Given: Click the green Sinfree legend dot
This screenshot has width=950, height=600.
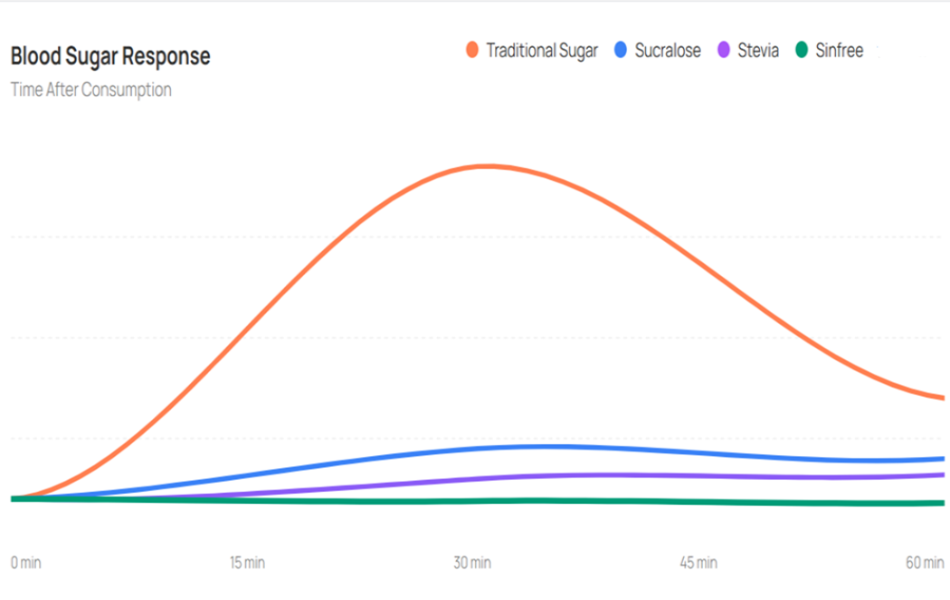Looking at the screenshot, I should (x=802, y=50).
